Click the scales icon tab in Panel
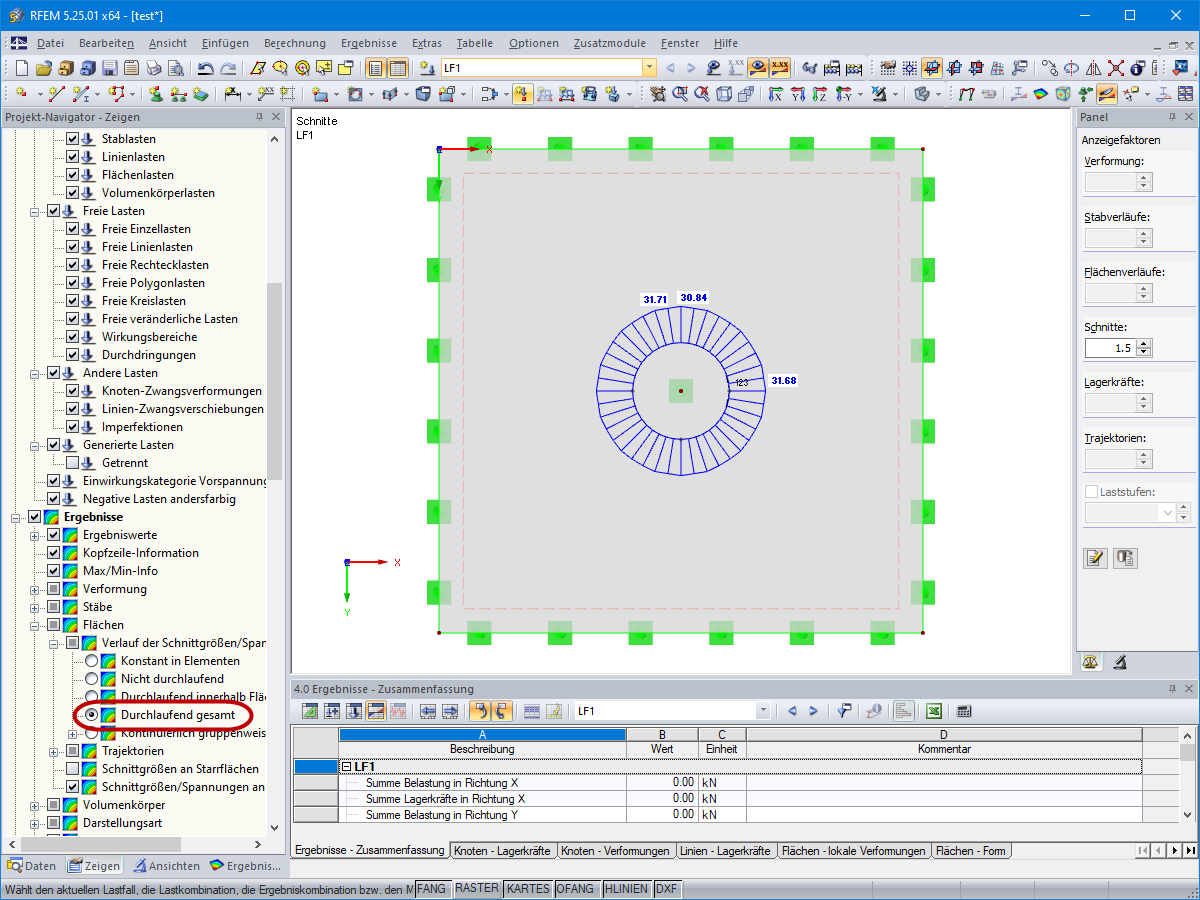Screen dimensions: 1200x900 1091,662
